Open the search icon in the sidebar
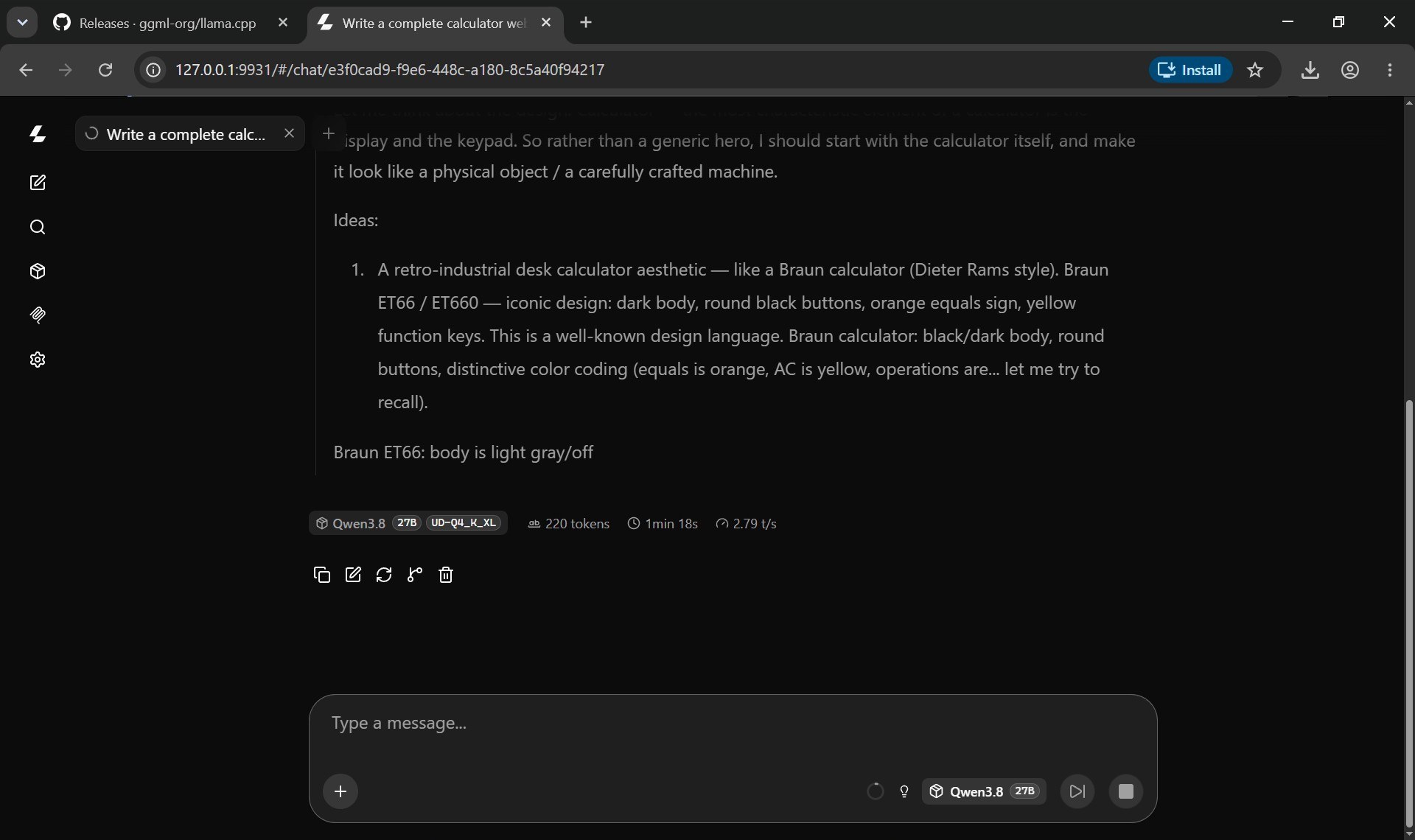Image resolution: width=1415 pixels, height=840 pixels. 38,227
